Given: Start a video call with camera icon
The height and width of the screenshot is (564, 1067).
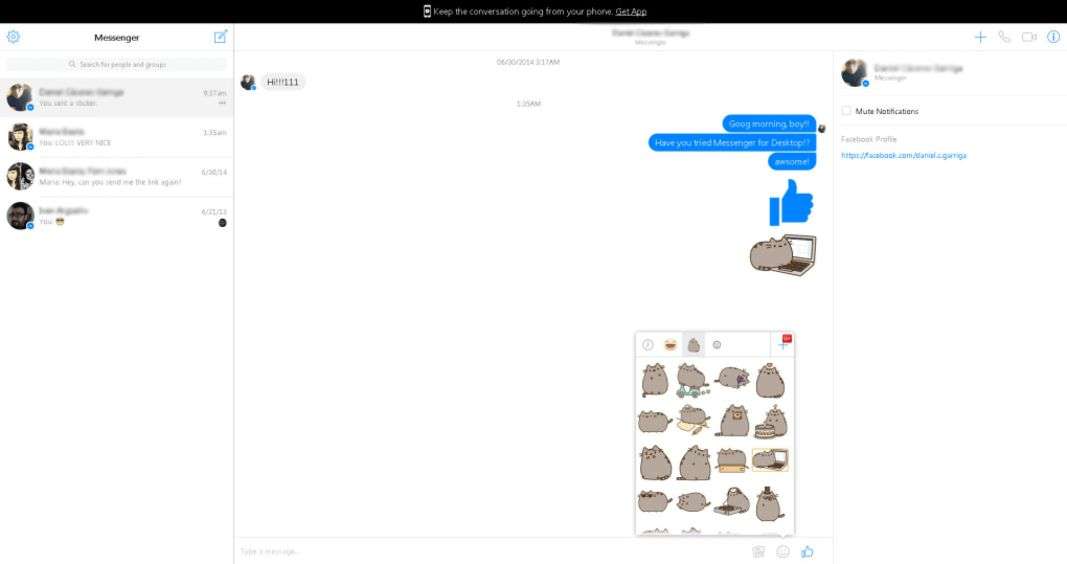Looking at the screenshot, I should (x=1029, y=37).
